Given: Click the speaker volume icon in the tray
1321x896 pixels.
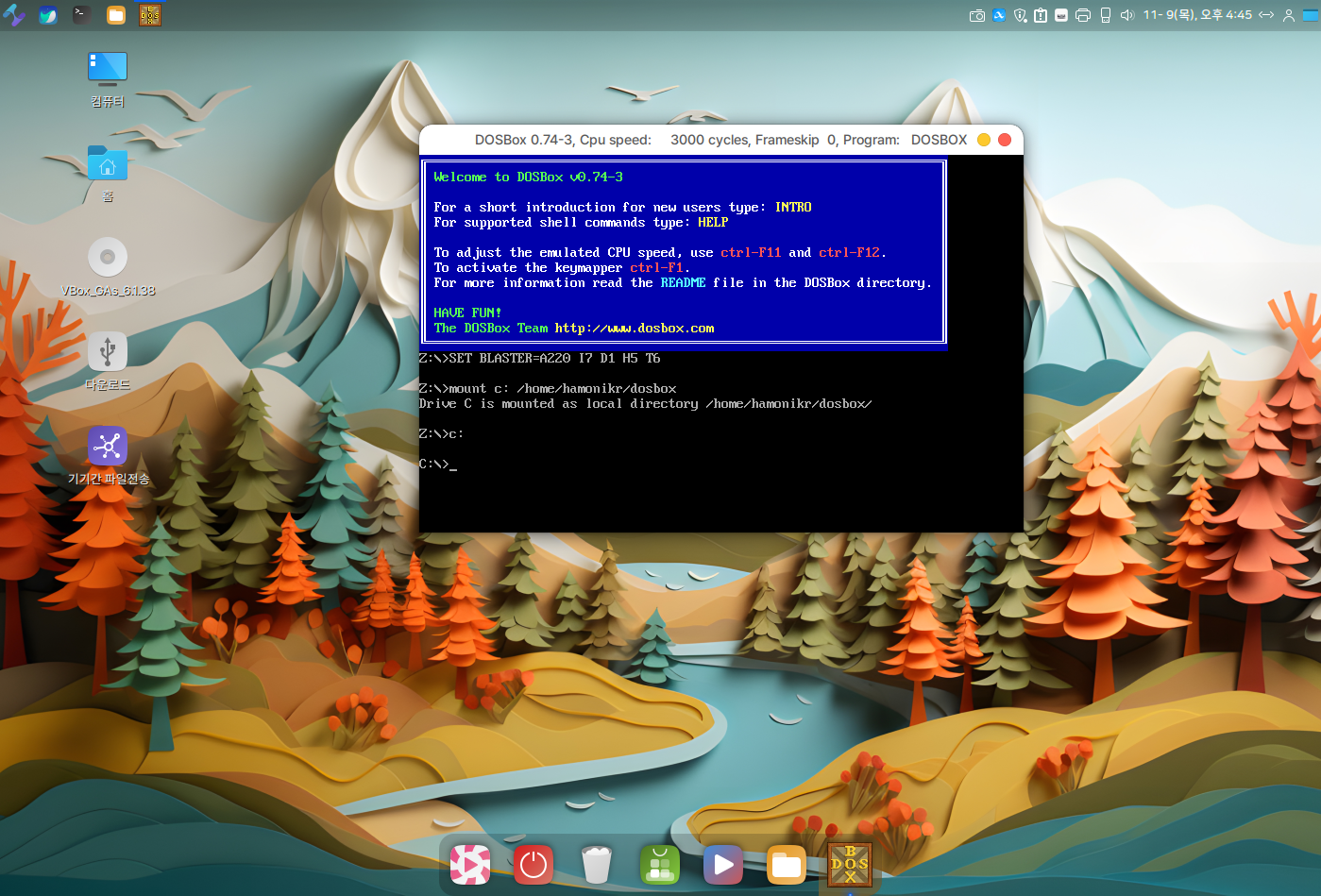Looking at the screenshot, I should [x=1126, y=15].
